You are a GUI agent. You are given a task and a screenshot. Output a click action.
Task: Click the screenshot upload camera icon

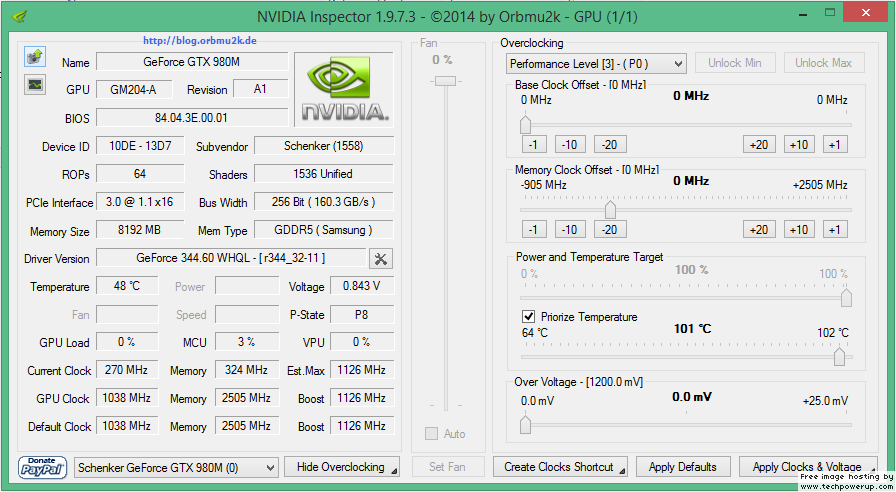tap(35, 56)
